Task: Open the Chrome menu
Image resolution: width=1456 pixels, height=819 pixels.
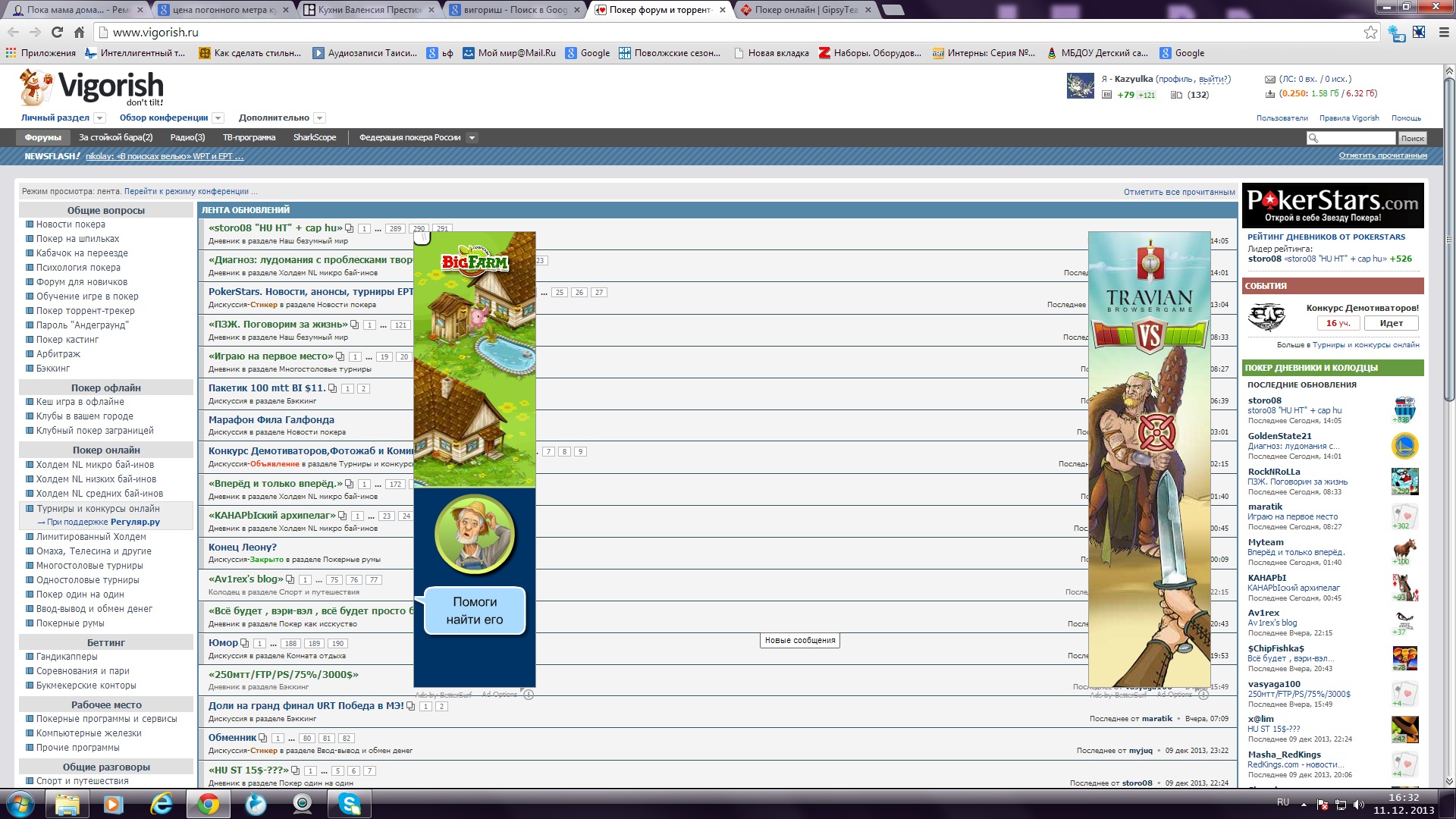Action: click(1444, 33)
